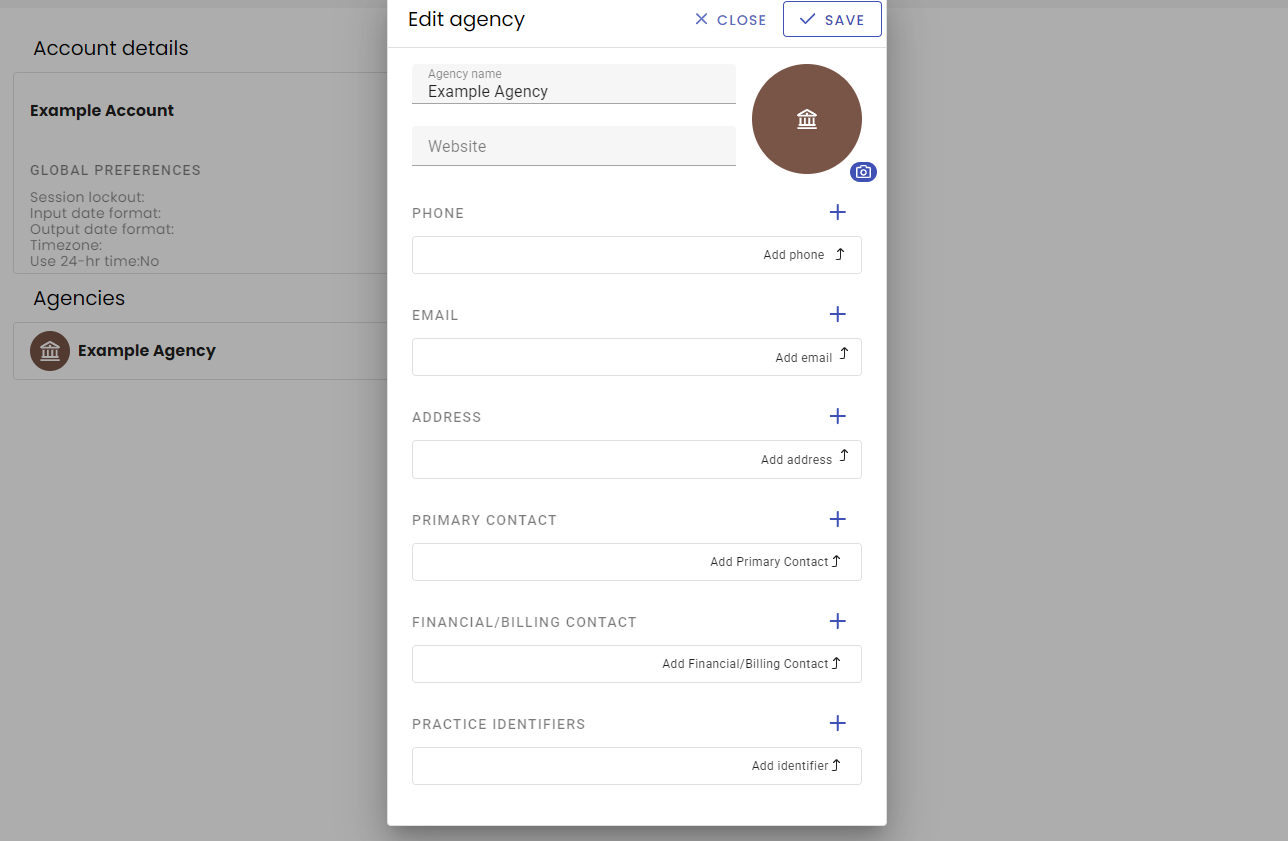
Task: Click the Example Account heading
Action: pos(102,111)
